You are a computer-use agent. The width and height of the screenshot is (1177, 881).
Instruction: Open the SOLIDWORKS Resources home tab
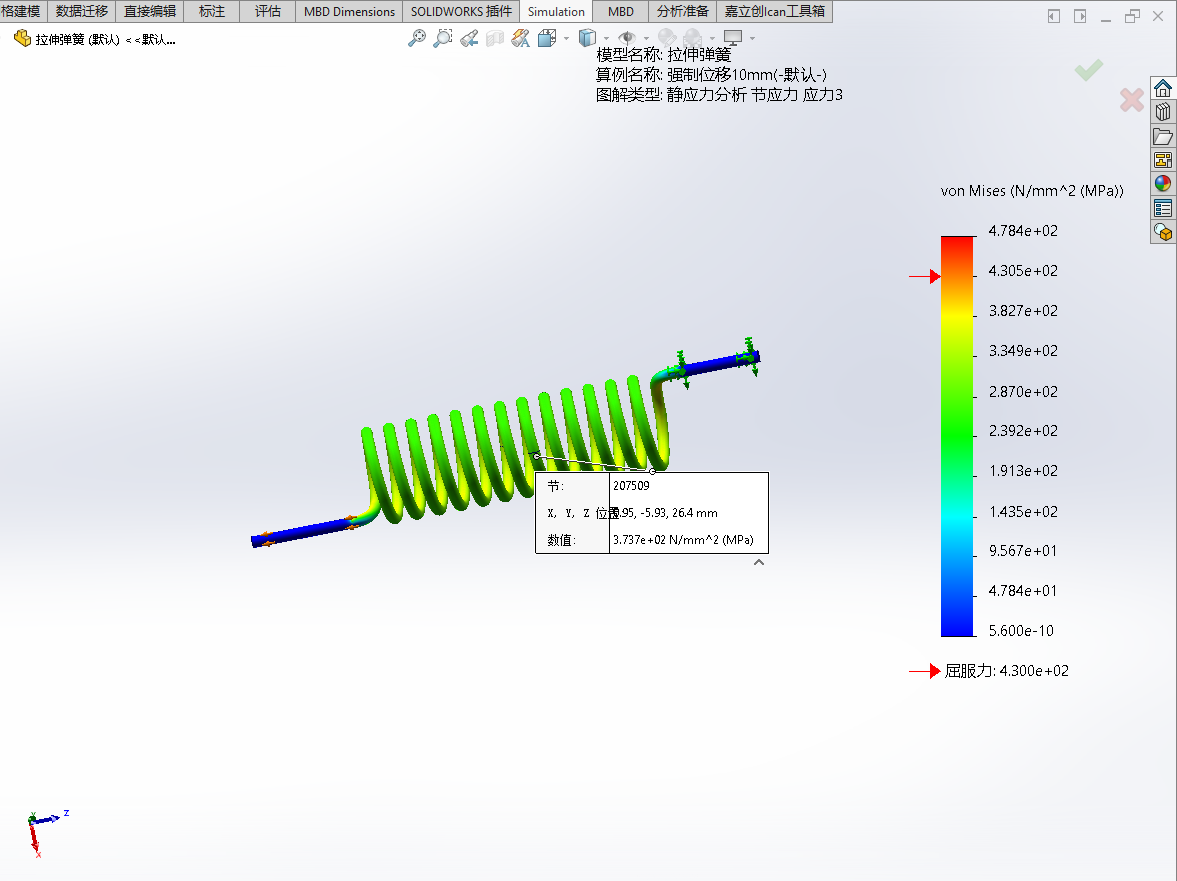(1162, 88)
